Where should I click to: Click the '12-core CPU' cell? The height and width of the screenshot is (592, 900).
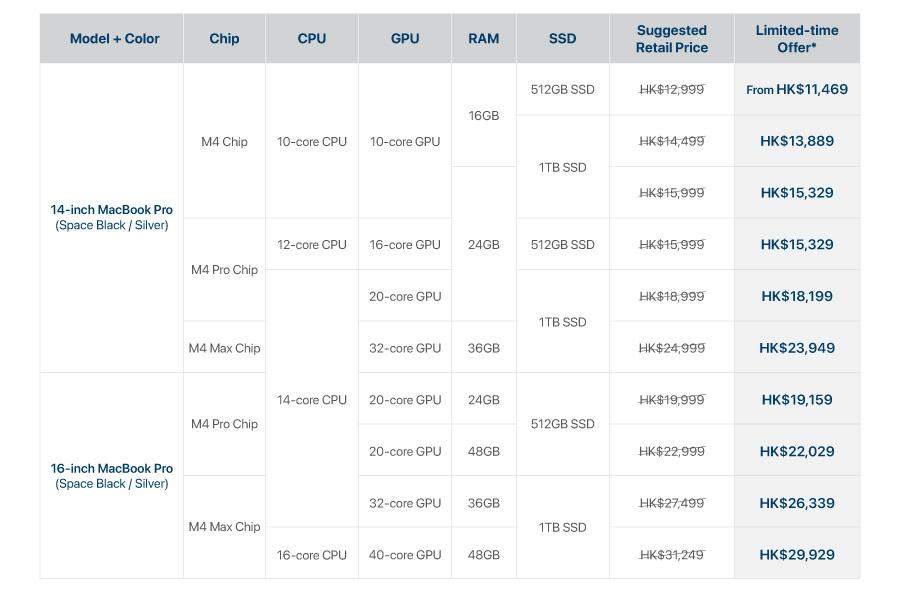point(312,244)
